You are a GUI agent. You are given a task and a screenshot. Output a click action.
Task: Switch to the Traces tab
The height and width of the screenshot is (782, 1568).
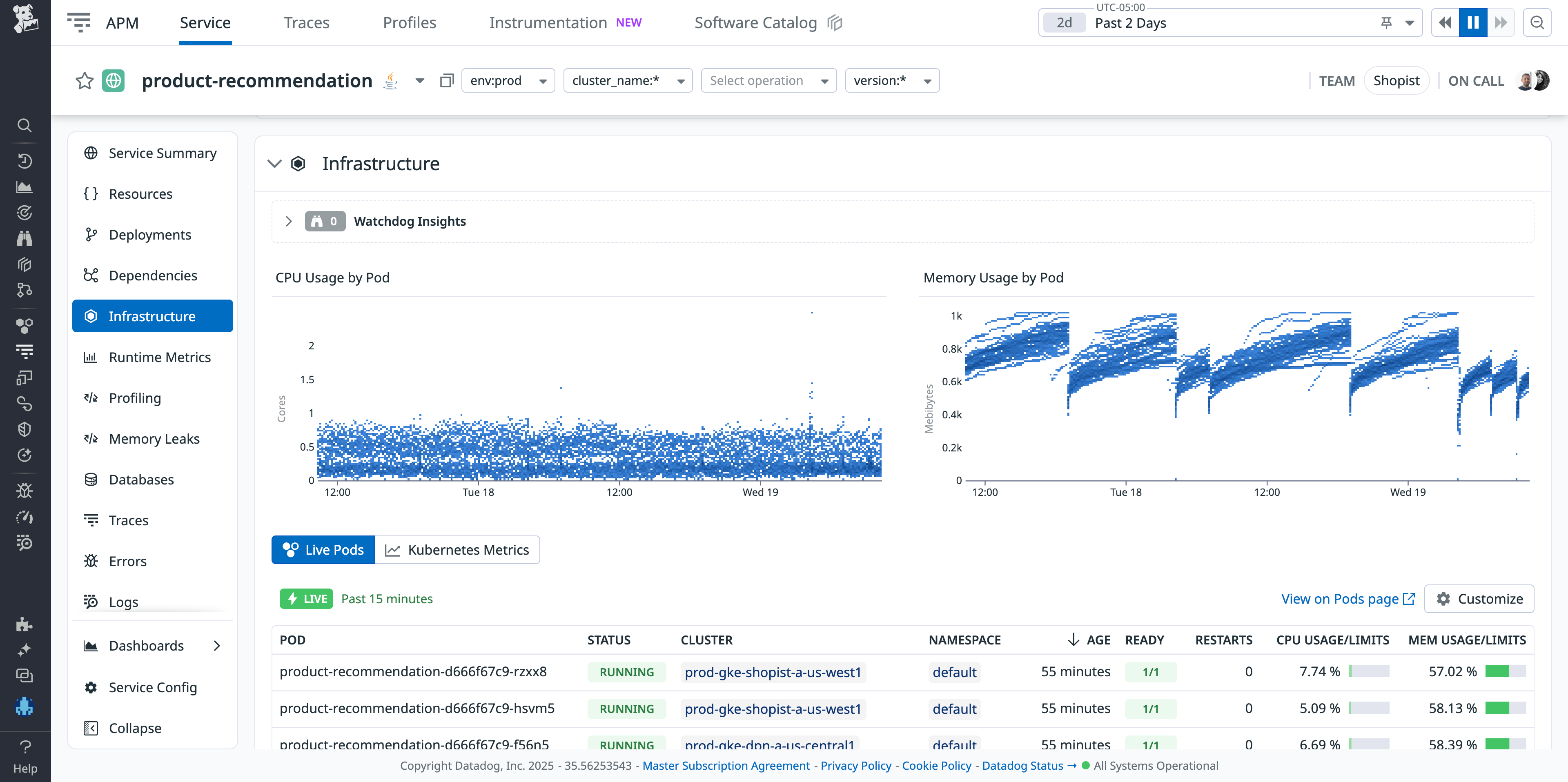pos(306,22)
